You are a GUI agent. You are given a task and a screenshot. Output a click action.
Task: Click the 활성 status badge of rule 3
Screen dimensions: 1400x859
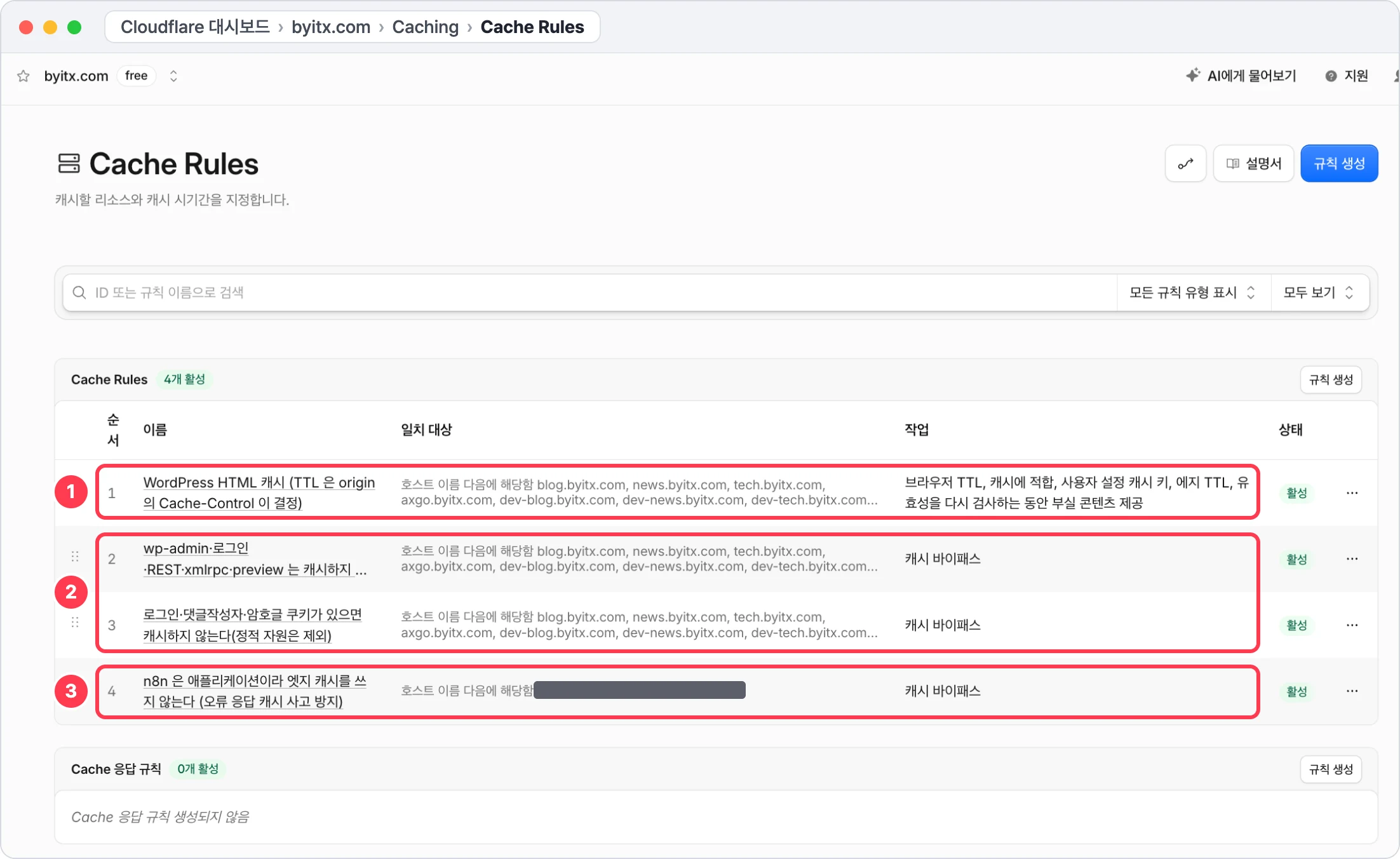point(1296,626)
